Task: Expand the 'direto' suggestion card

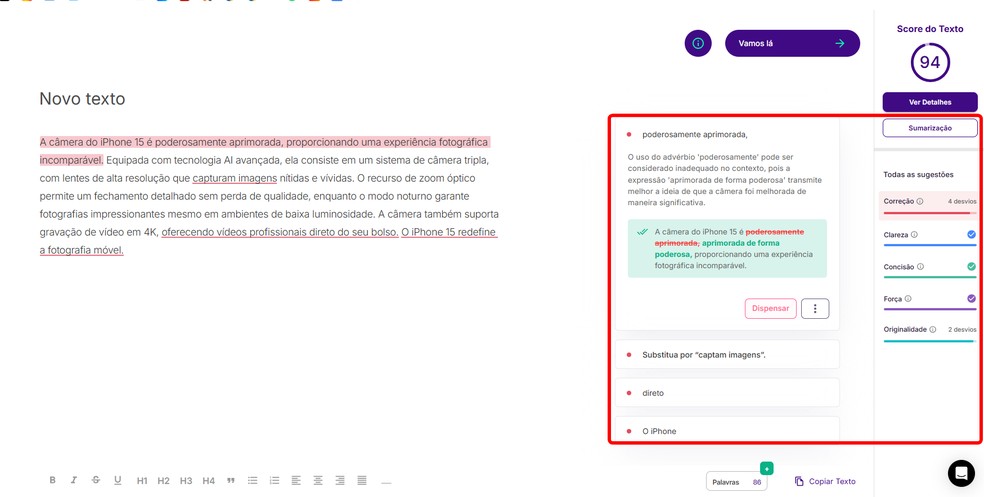Action: pos(727,393)
